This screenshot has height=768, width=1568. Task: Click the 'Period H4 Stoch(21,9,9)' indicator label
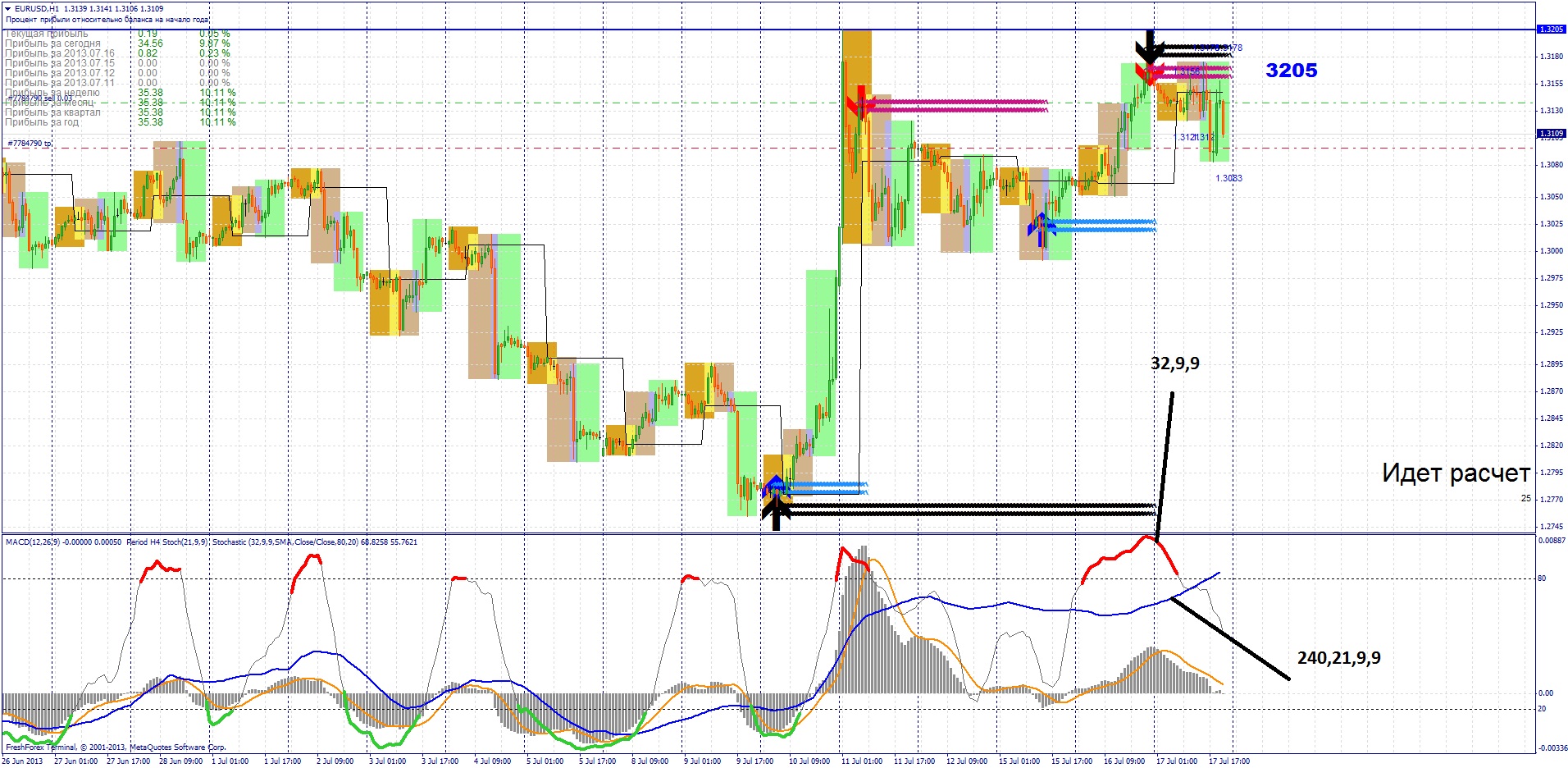(x=168, y=542)
